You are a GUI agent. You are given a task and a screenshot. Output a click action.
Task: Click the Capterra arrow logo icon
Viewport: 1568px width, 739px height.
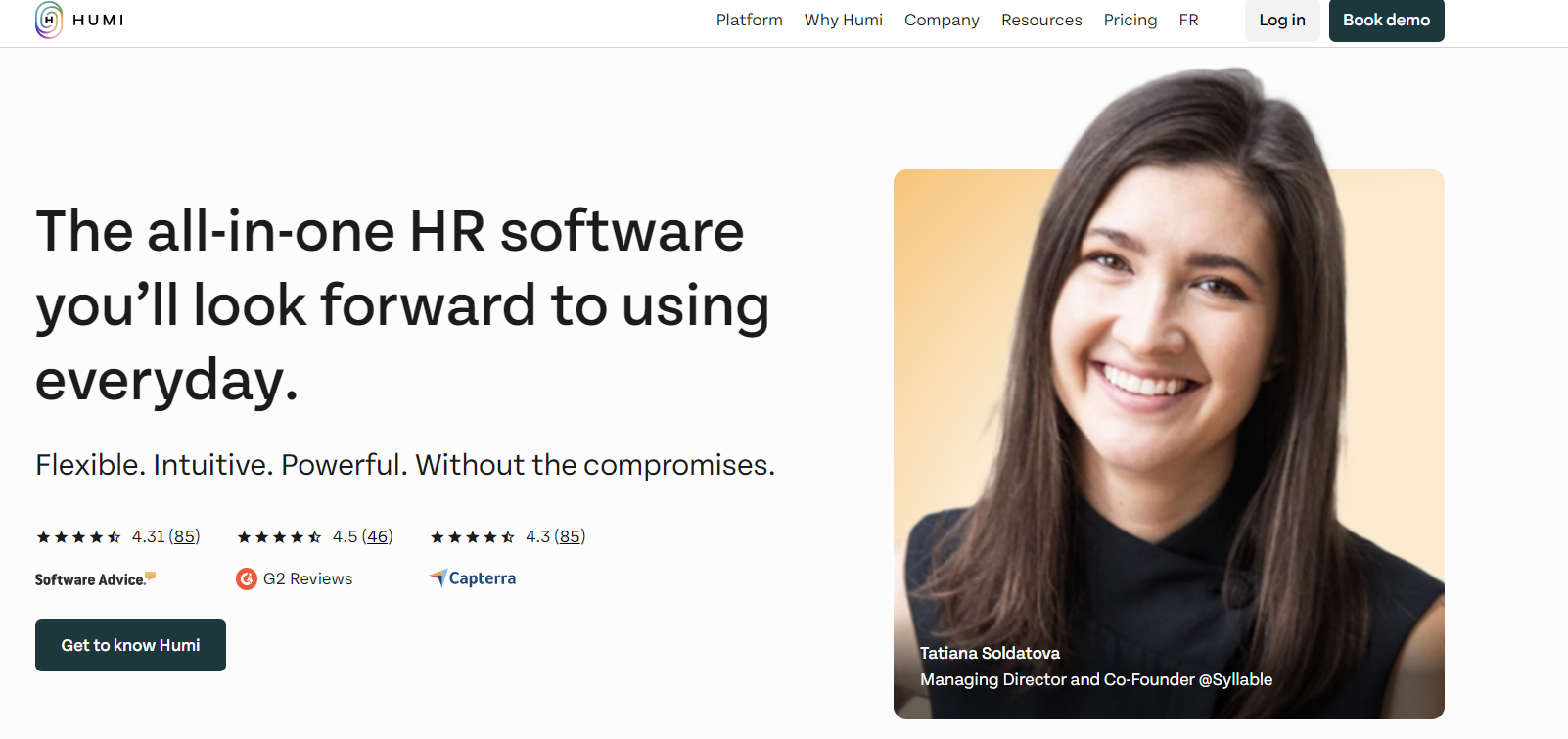click(438, 578)
